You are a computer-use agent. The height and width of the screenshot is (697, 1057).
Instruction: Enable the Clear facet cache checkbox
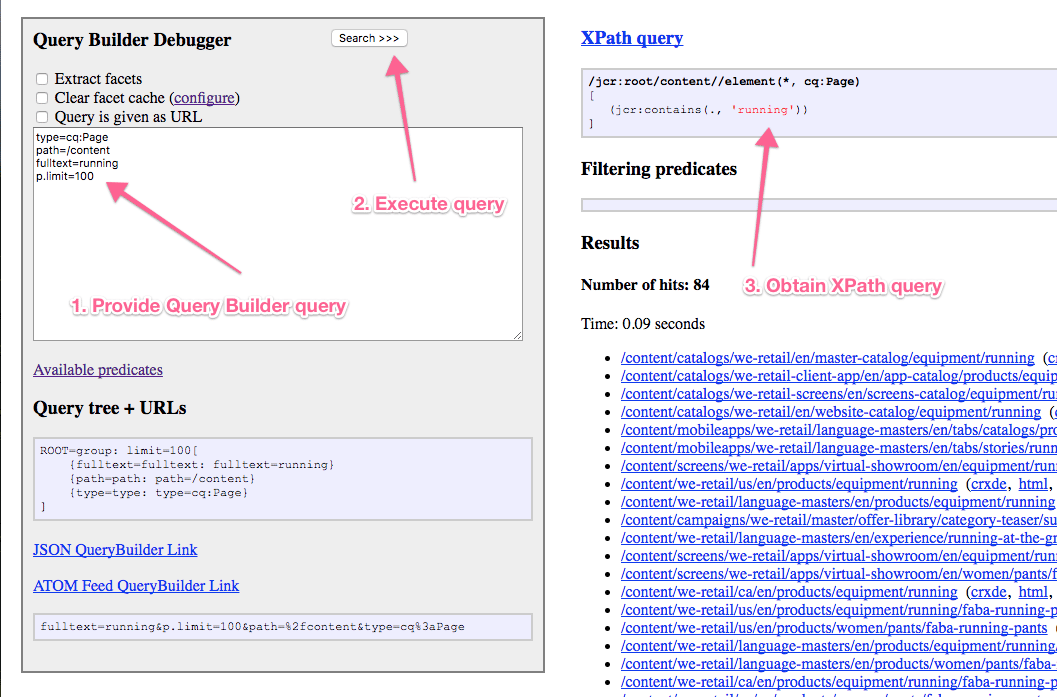coord(41,98)
